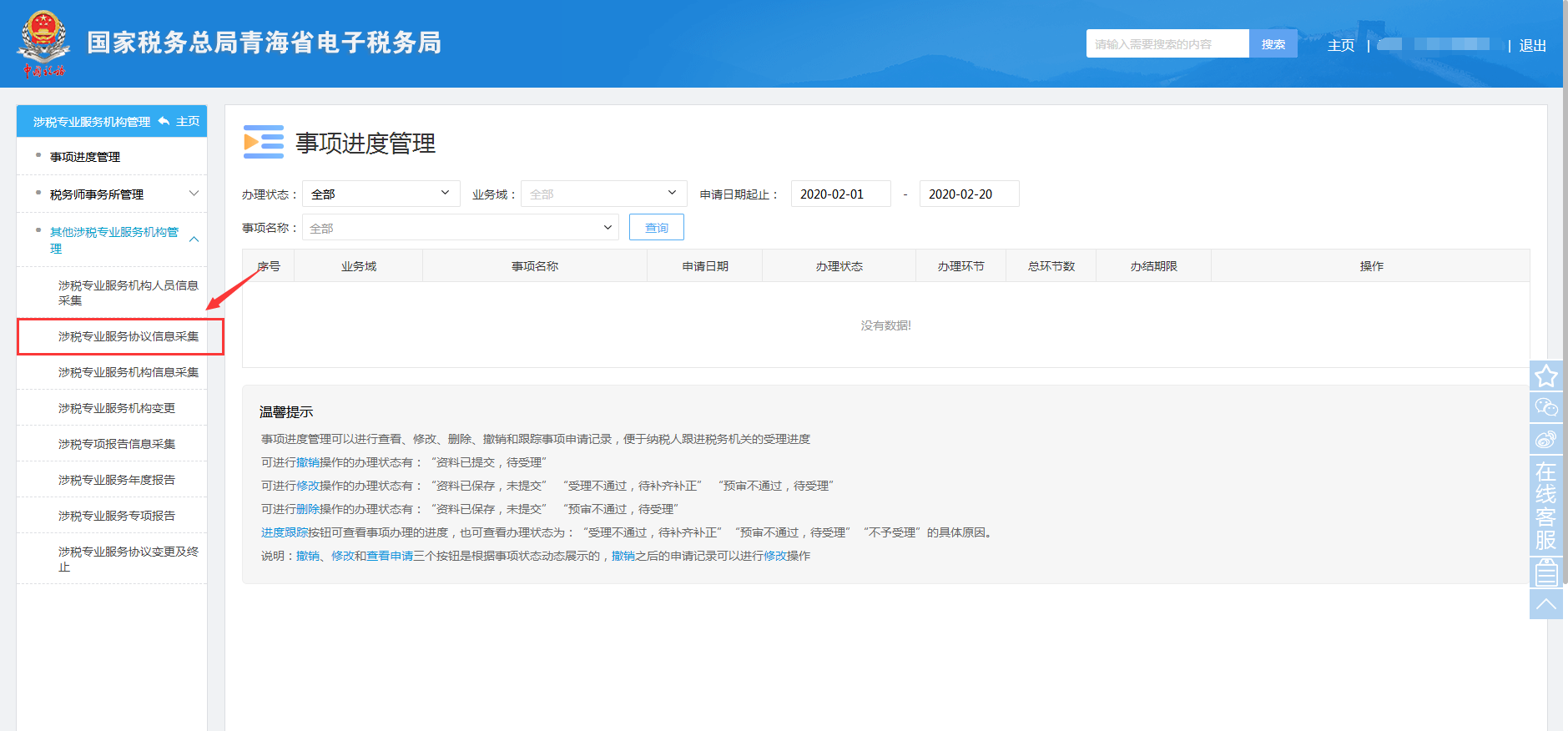Click the tax bureau emblem logo
Viewport: 1568px width, 731px height.
click(43, 43)
